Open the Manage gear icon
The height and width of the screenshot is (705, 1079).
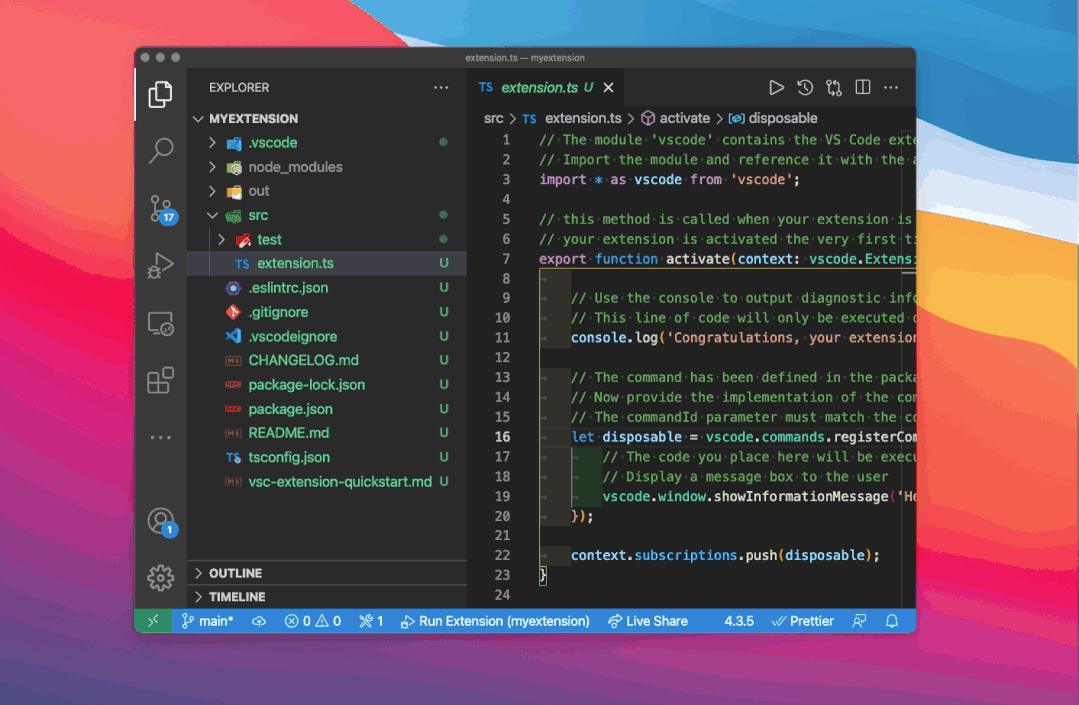tap(160, 578)
